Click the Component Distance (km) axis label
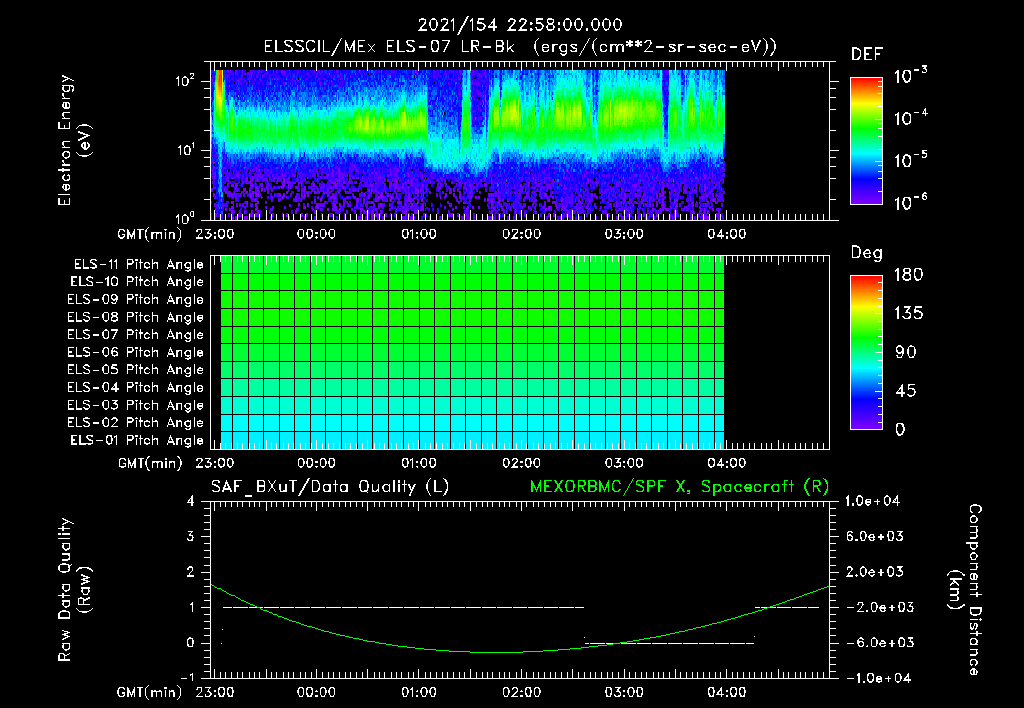1024x708 pixels. pyautogui.click(x=965, y=590)
